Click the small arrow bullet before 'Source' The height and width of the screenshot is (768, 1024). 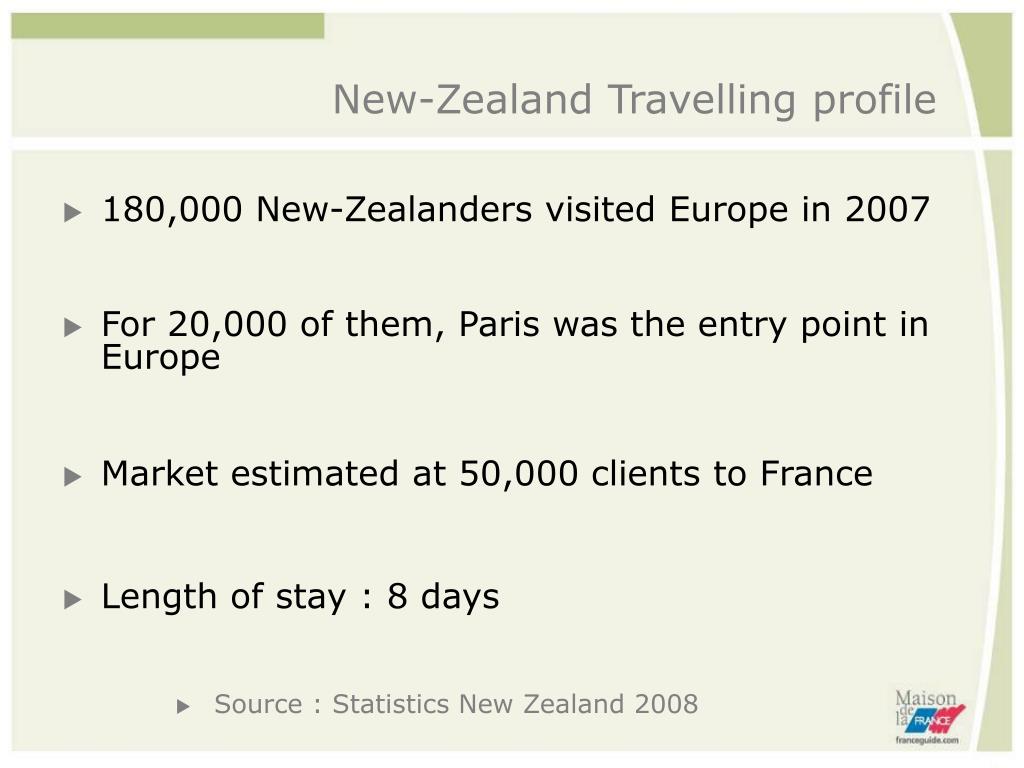(x=184, y=707)
